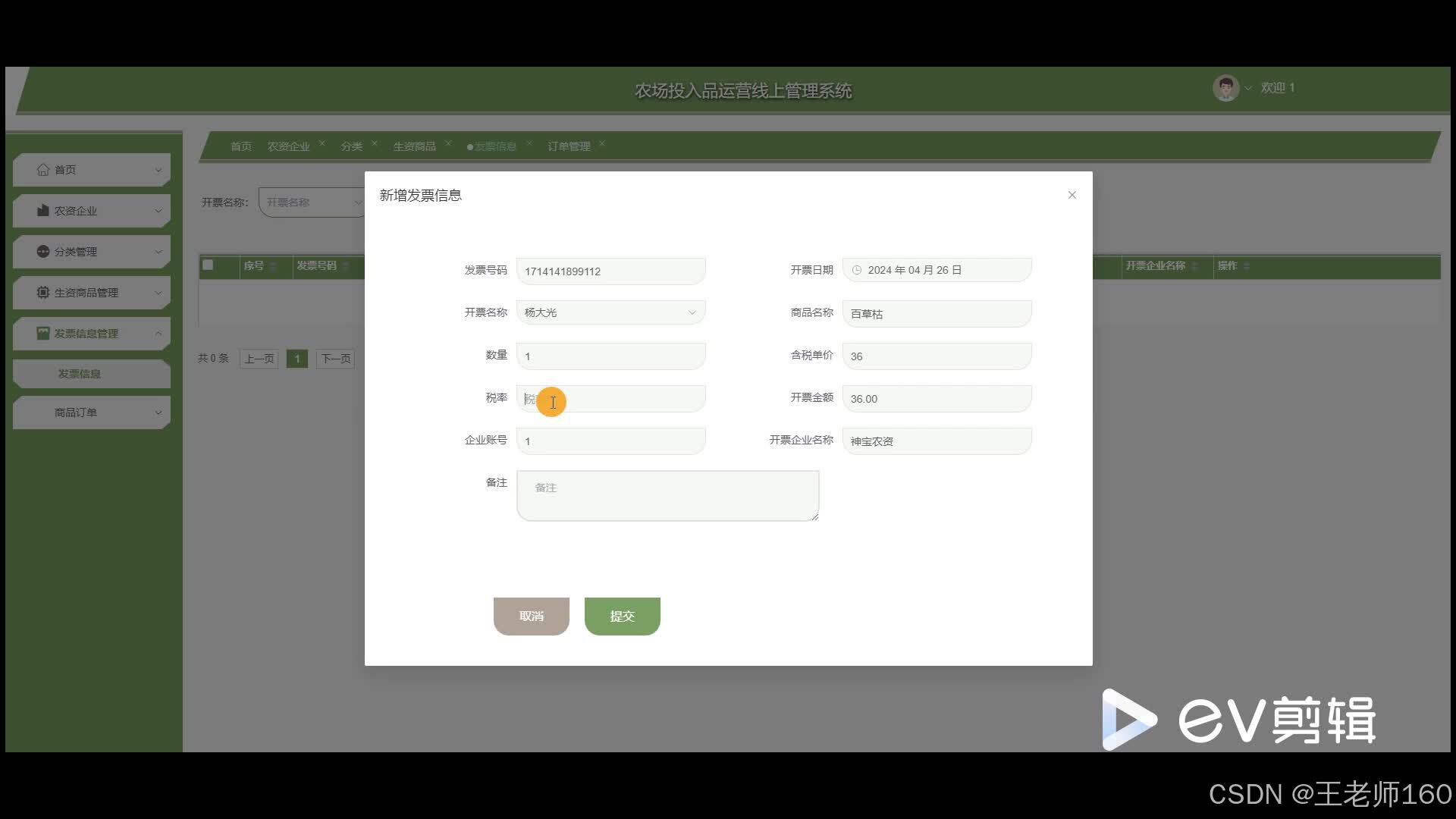Image resolution: width=1456 pixels, height=819 pixels.
Task: Click the 提交 submit button
Action: pos(622,616)
